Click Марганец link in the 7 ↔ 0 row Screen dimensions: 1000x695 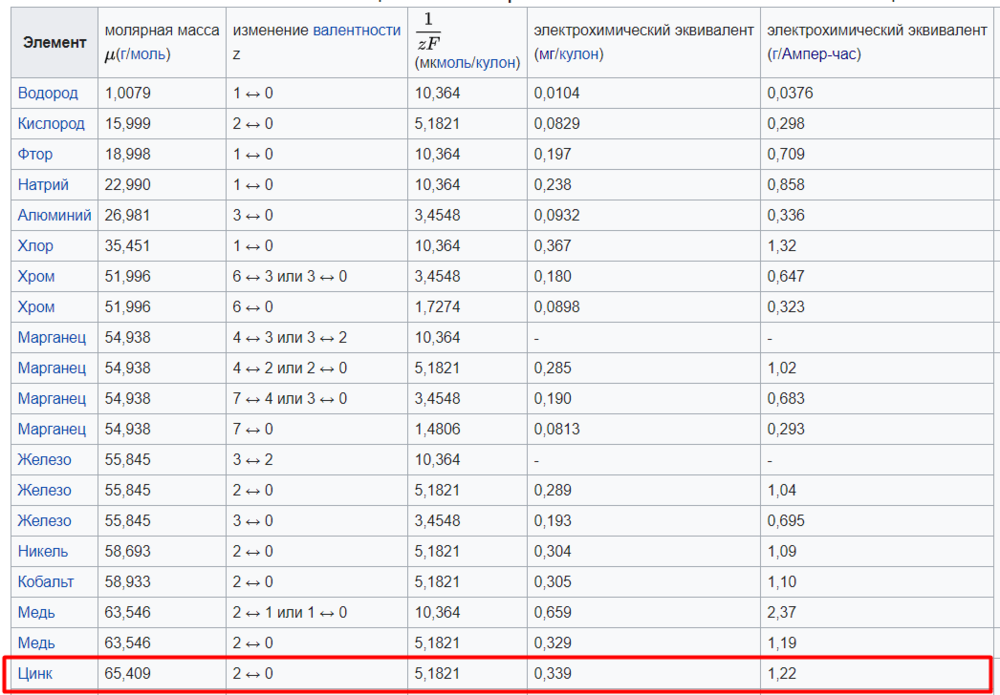tap(51, 429)
